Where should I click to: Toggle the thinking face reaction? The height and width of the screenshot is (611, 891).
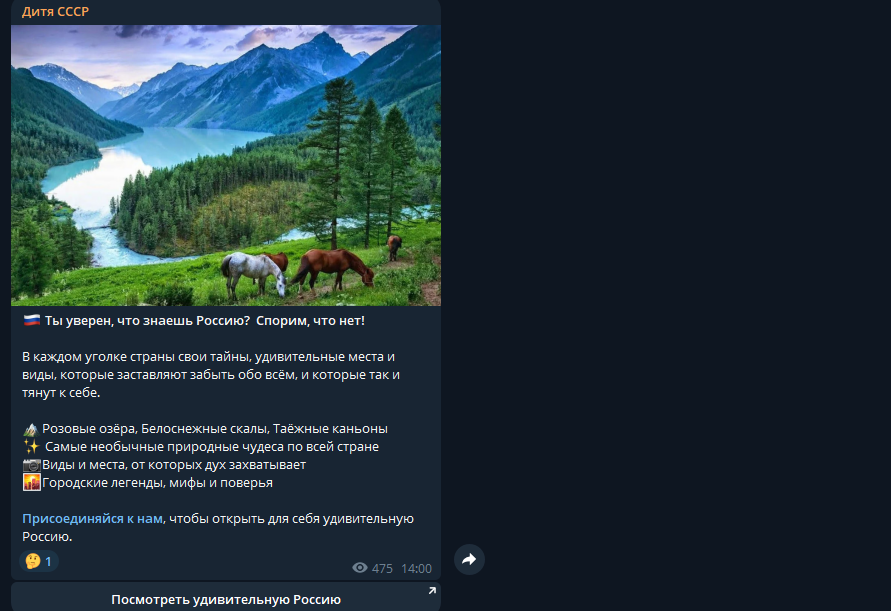click(x=39, y=562)
